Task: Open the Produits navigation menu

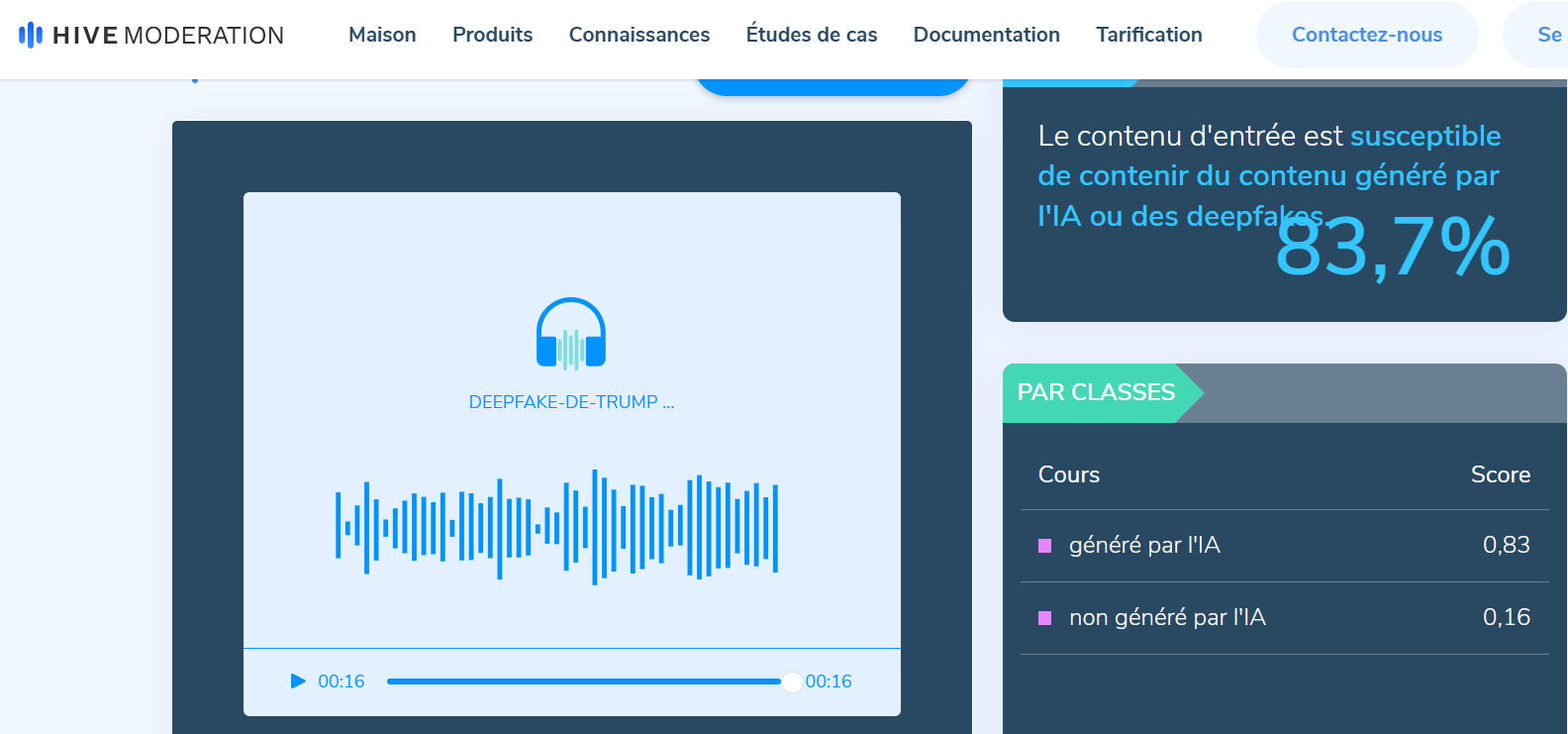Action: pyautogui.click(x=492, y=35)
